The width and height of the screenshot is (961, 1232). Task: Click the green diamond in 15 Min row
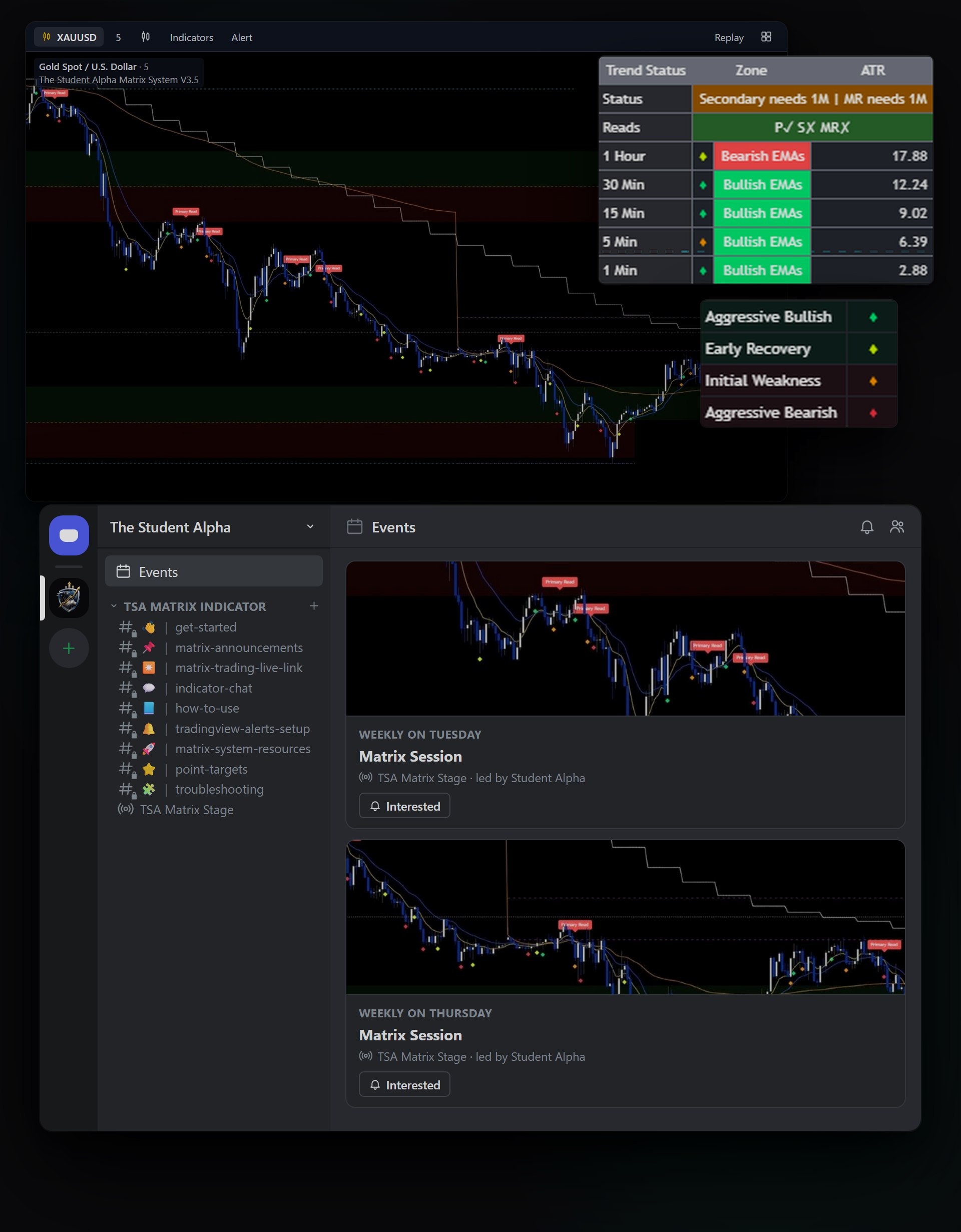[x=703, y=213]
